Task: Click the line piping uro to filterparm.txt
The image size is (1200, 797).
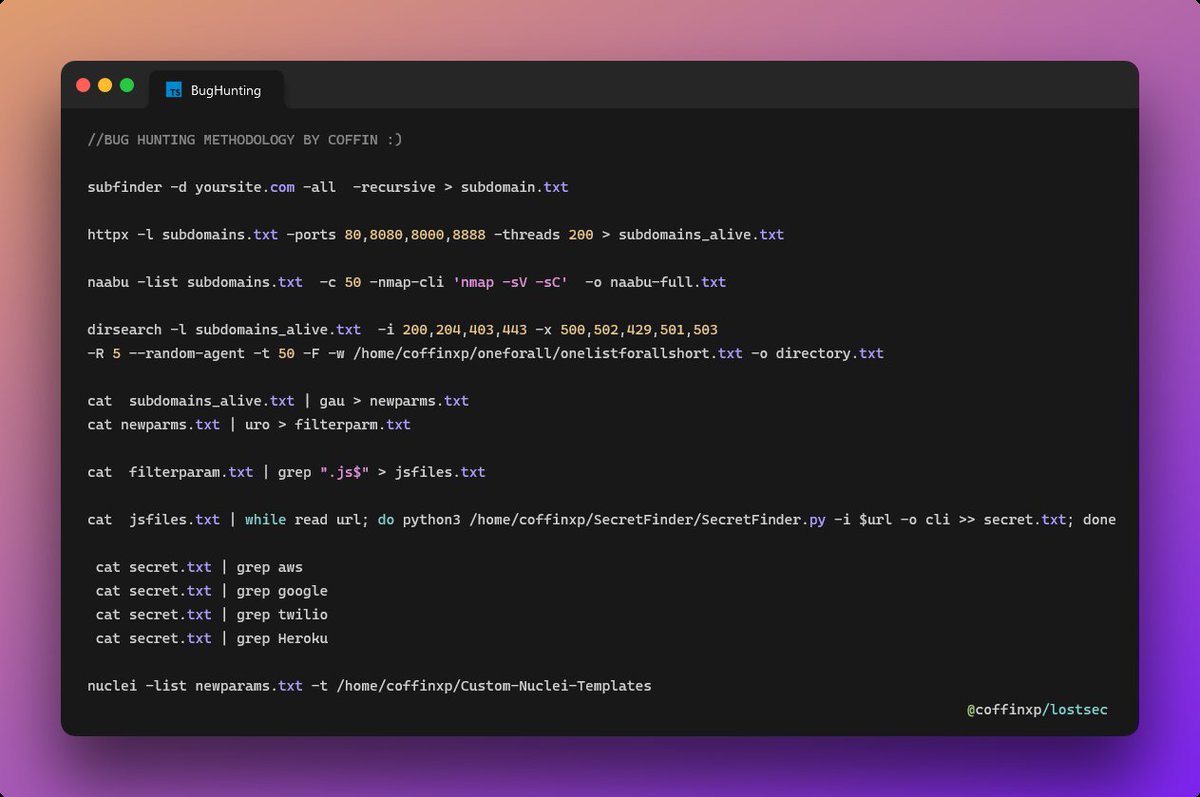Action: [x=249, y=425]
